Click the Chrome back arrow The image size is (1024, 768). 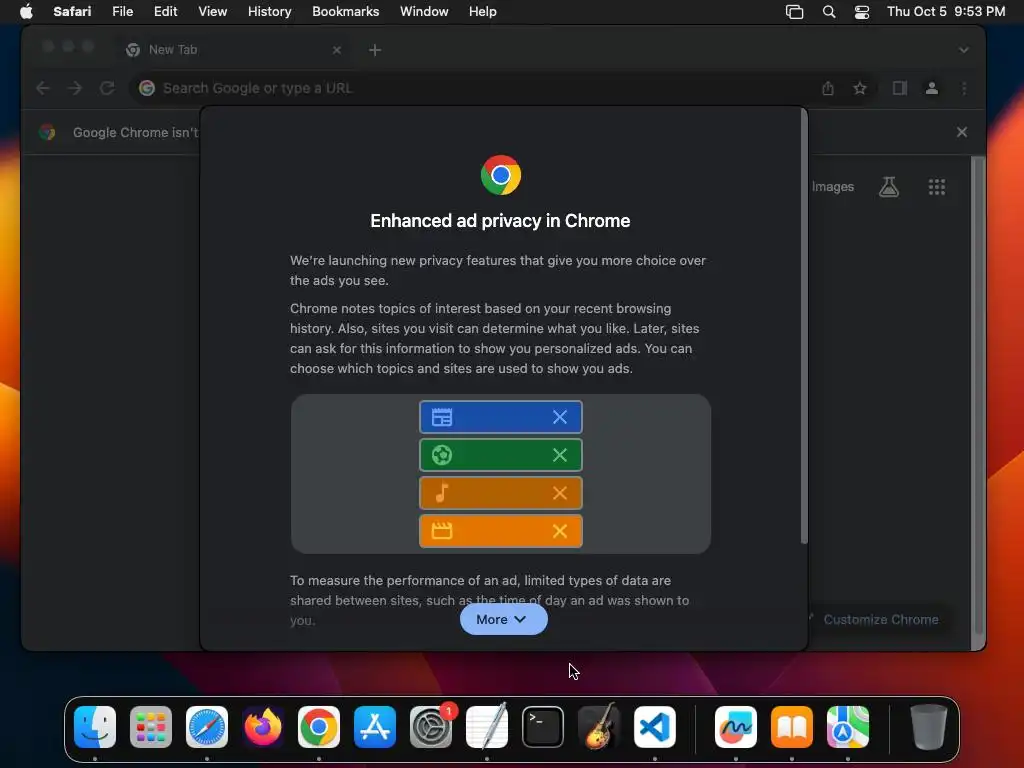[x=43, y=88]
